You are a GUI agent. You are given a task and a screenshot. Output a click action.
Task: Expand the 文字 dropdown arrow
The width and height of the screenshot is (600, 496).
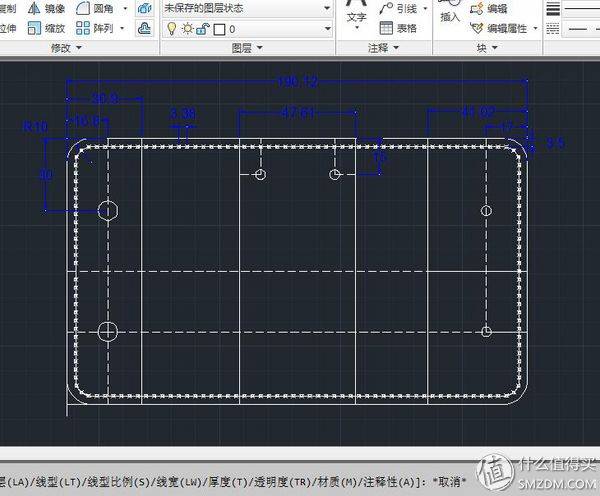[357, 28]
